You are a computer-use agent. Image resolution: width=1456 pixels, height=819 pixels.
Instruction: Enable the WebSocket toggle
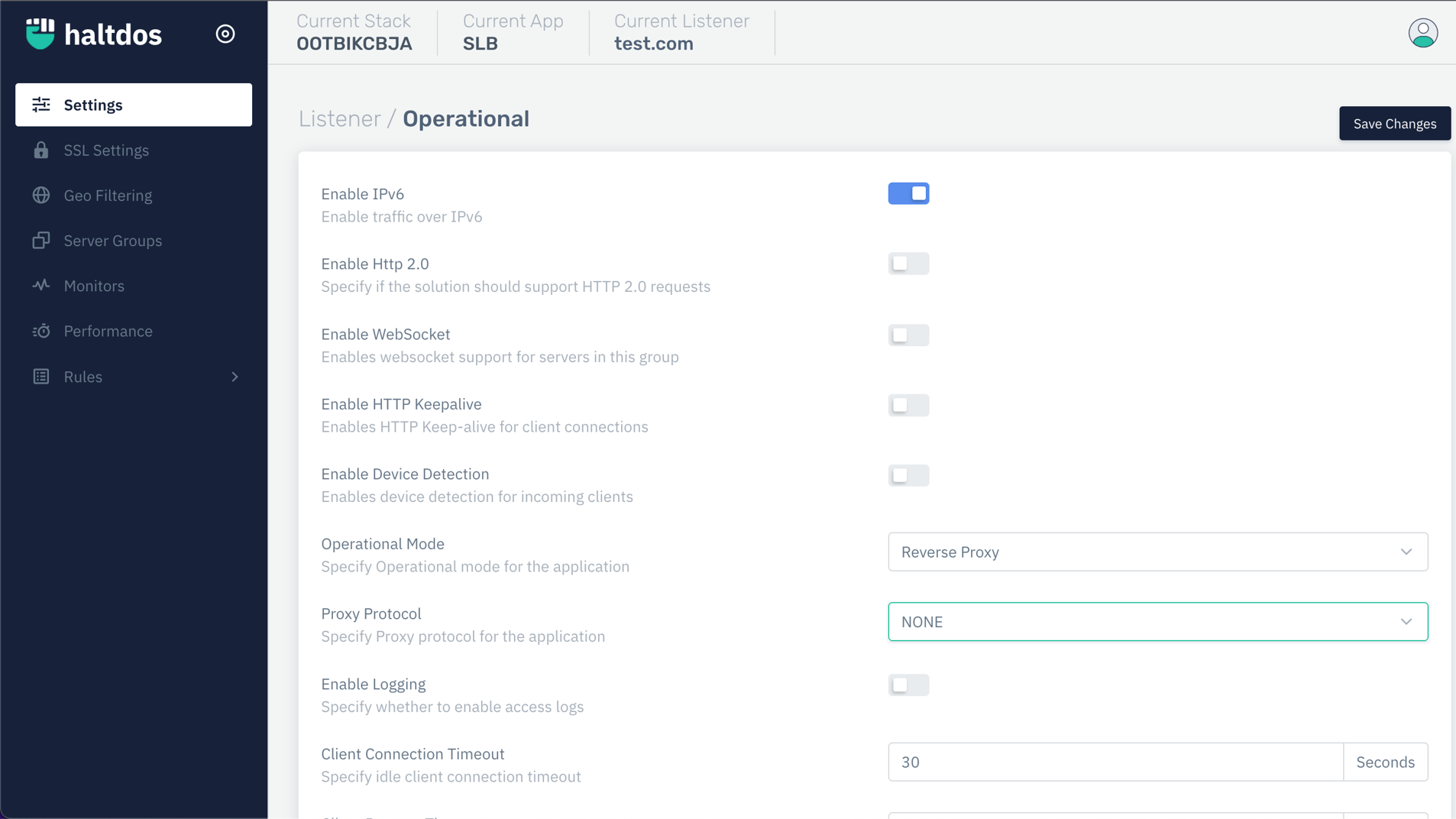point(908,335)
